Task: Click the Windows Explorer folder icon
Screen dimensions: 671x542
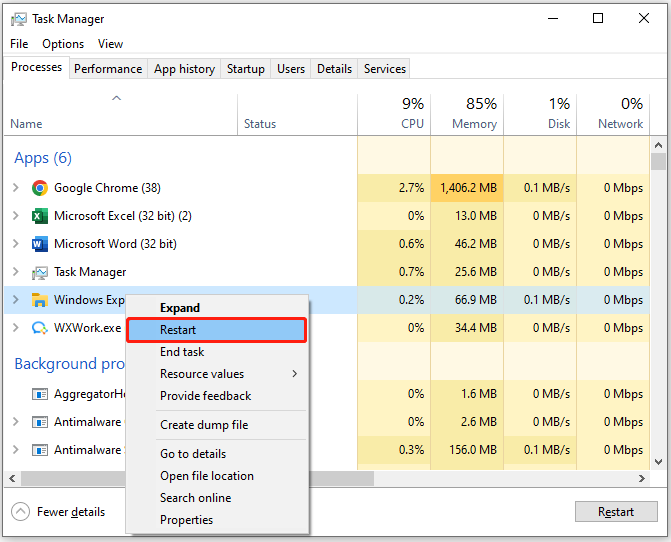Action: (40, 300)
